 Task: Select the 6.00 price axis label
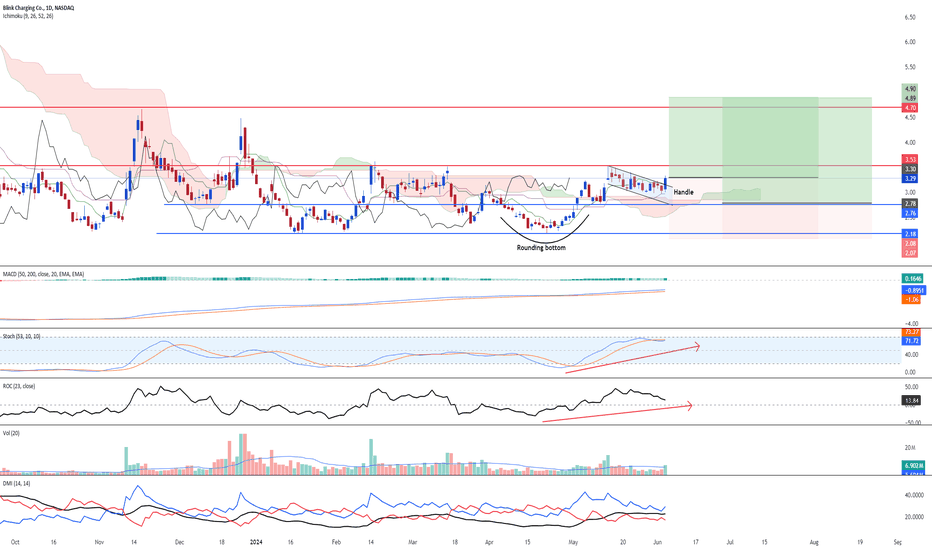(910, 42)
